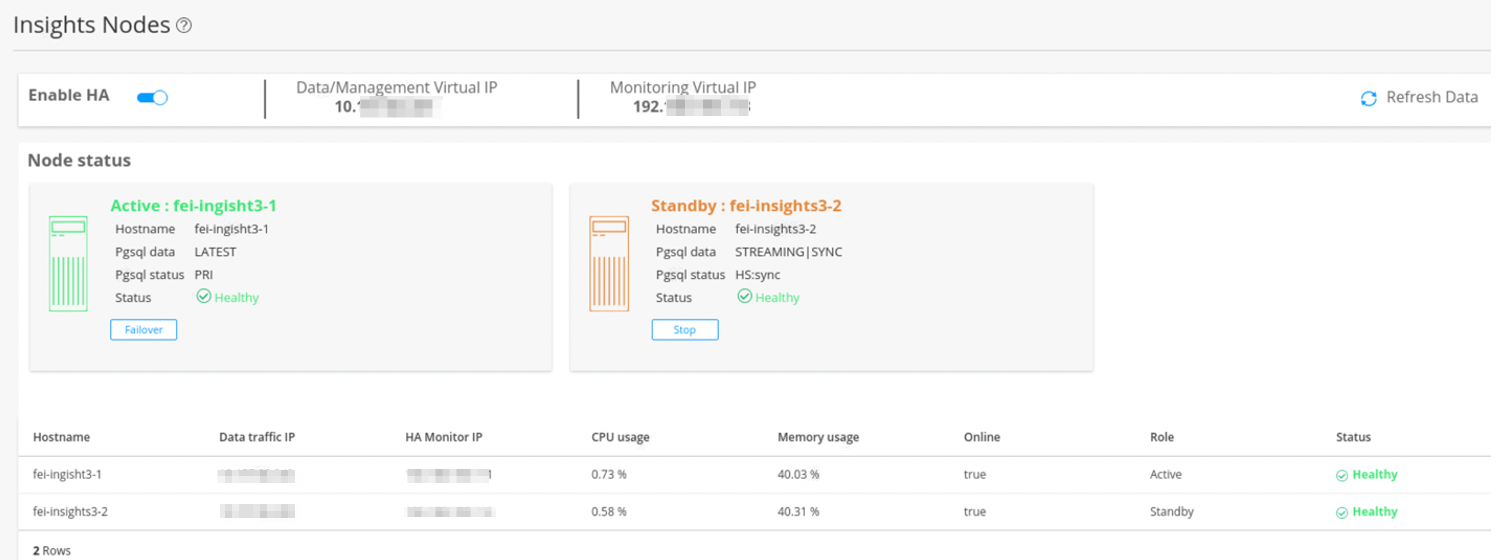Viewport: 1496px width, 560px height.
Task: Click the Active : fei-ingisht3-1 card title
Action: [193, 206]
